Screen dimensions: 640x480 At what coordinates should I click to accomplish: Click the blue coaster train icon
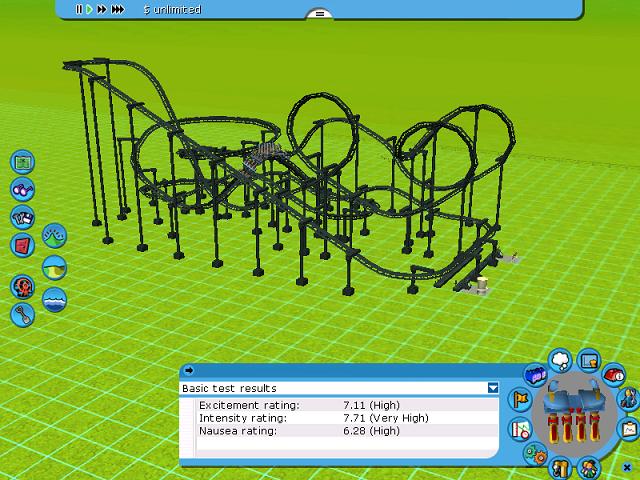click(x=536, y=375)
